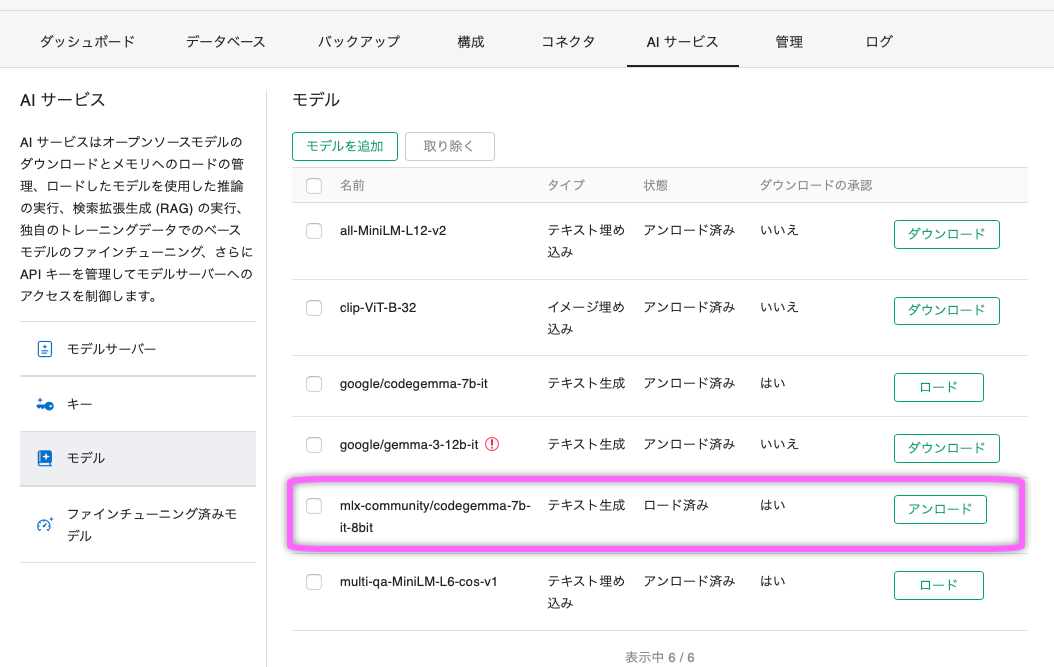Click the Model Server icon in the sidebar
The image size is (1054, 667).
[44, 349]
